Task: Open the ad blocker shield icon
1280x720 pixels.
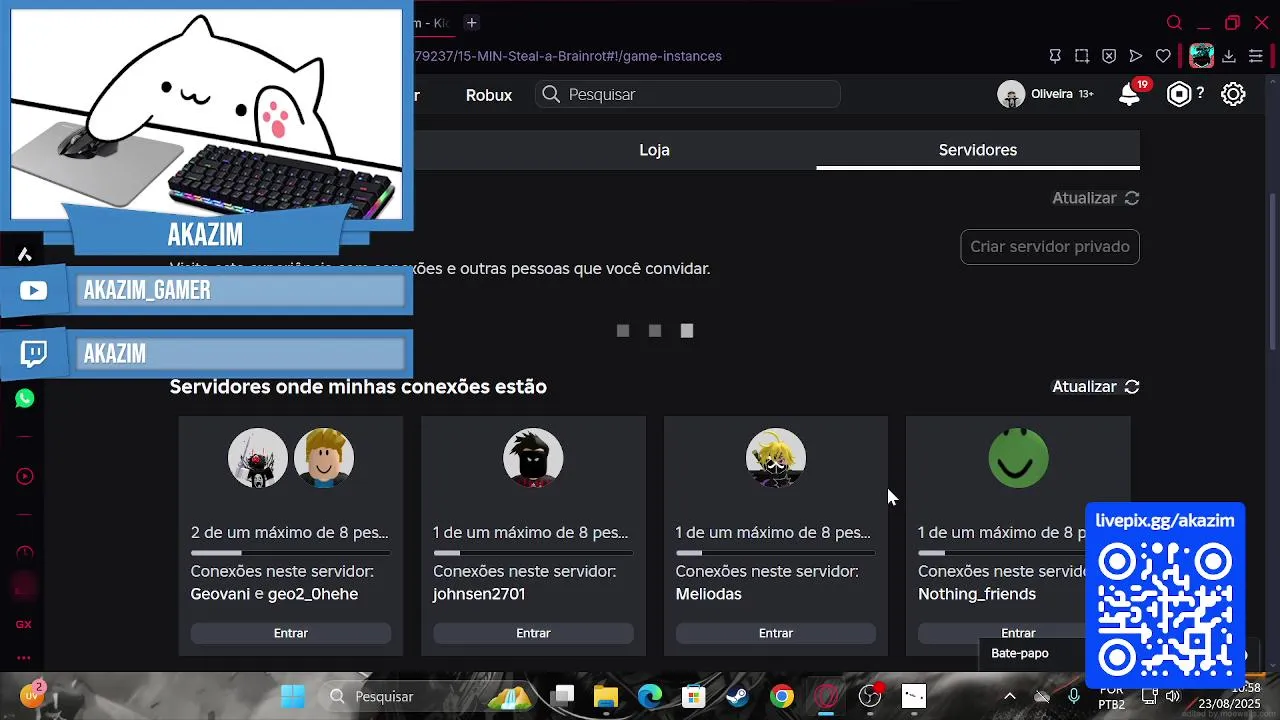Action: point(1109,56)
